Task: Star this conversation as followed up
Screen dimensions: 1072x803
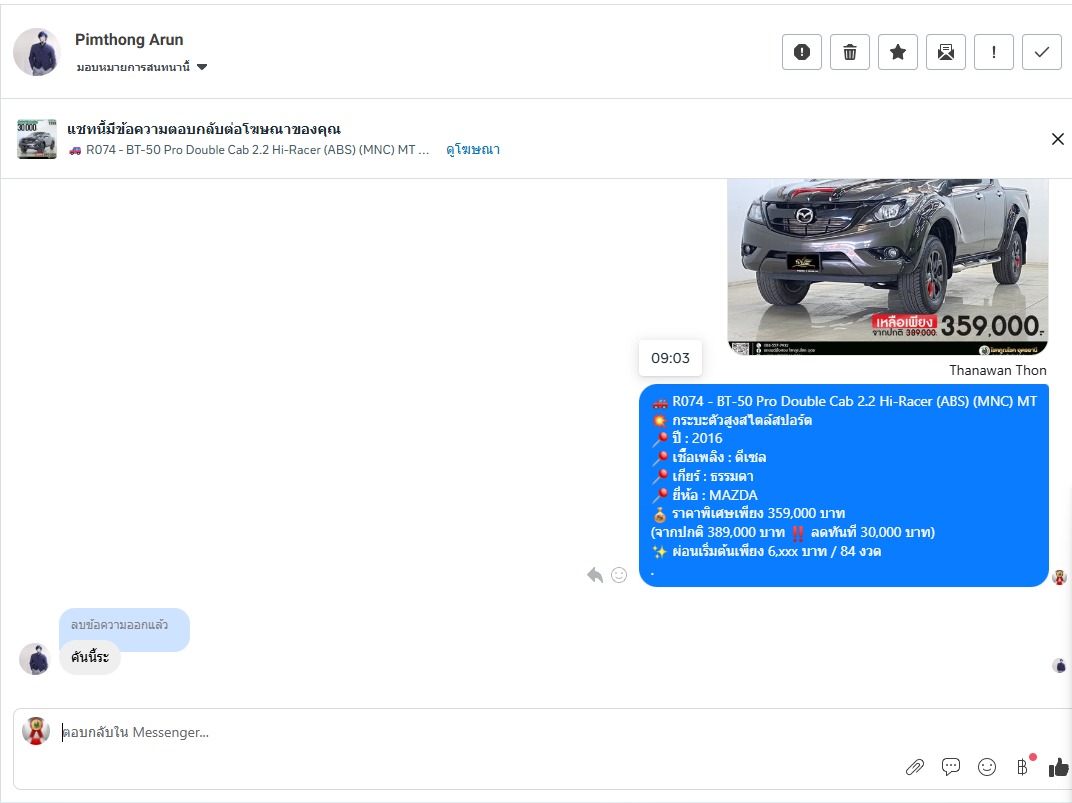Action: click(898, 52)
